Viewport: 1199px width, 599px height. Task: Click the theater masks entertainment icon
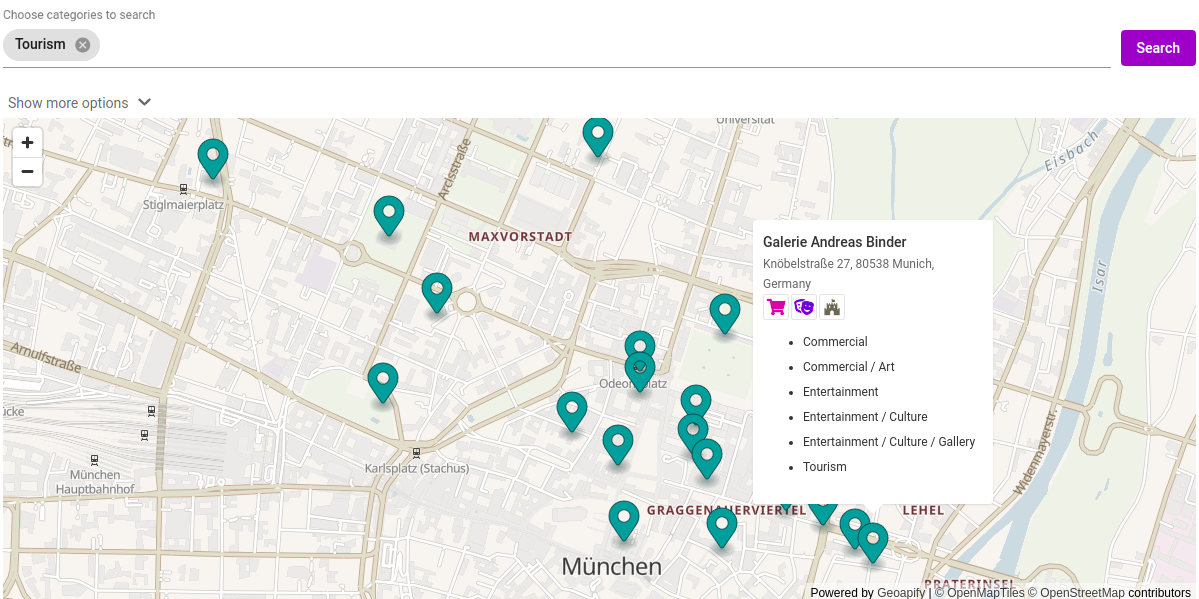click(804, 307)
